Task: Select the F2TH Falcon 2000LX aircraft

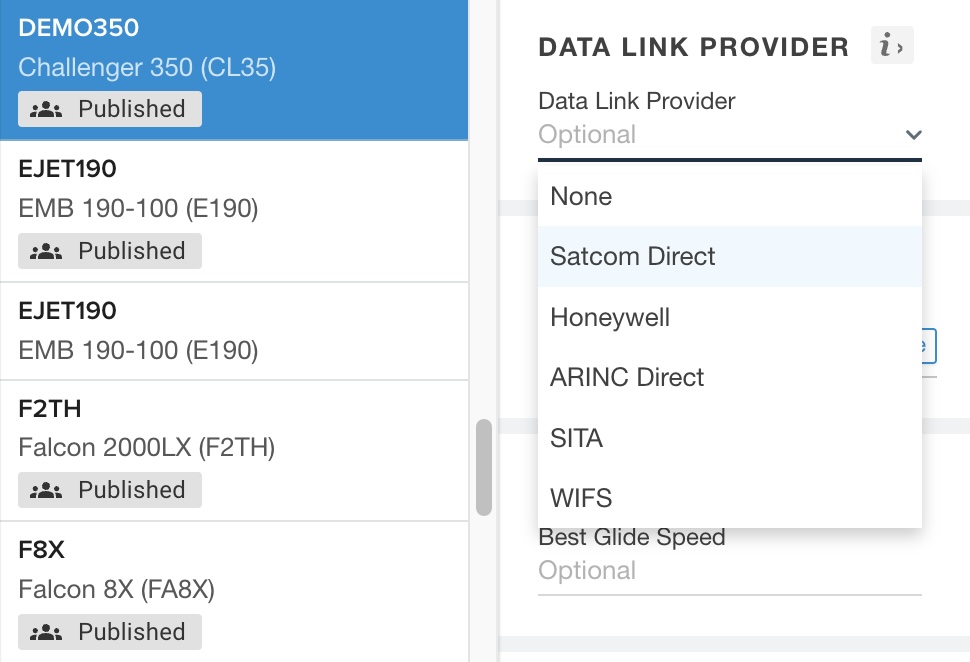Action: pos(234,429)
